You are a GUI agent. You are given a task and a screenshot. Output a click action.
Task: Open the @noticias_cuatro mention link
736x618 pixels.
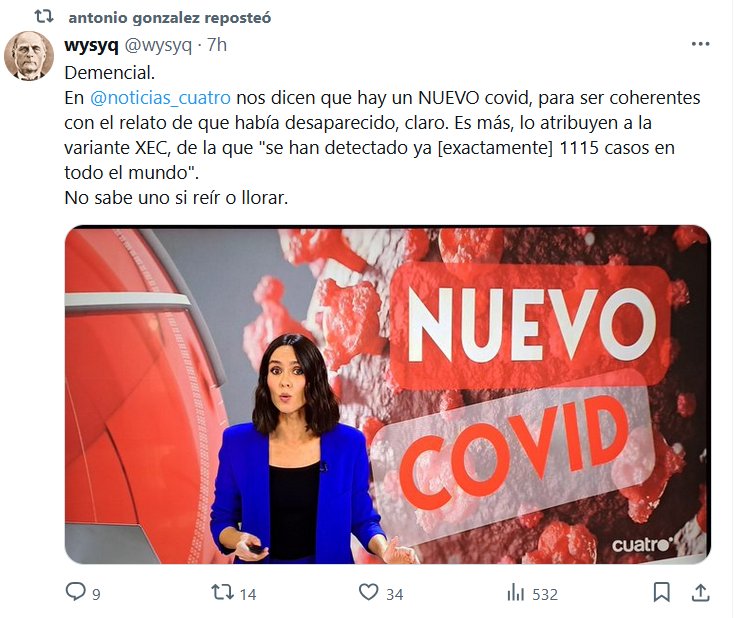[160, 98]
